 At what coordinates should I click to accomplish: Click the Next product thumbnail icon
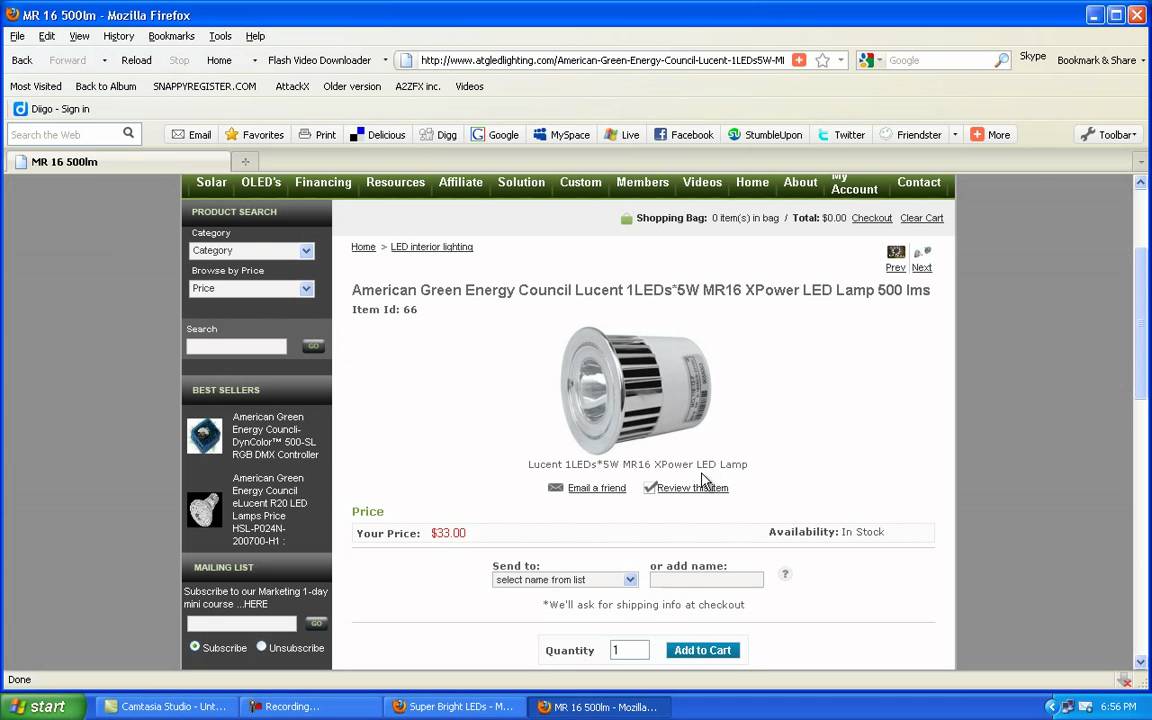[922, 252]
